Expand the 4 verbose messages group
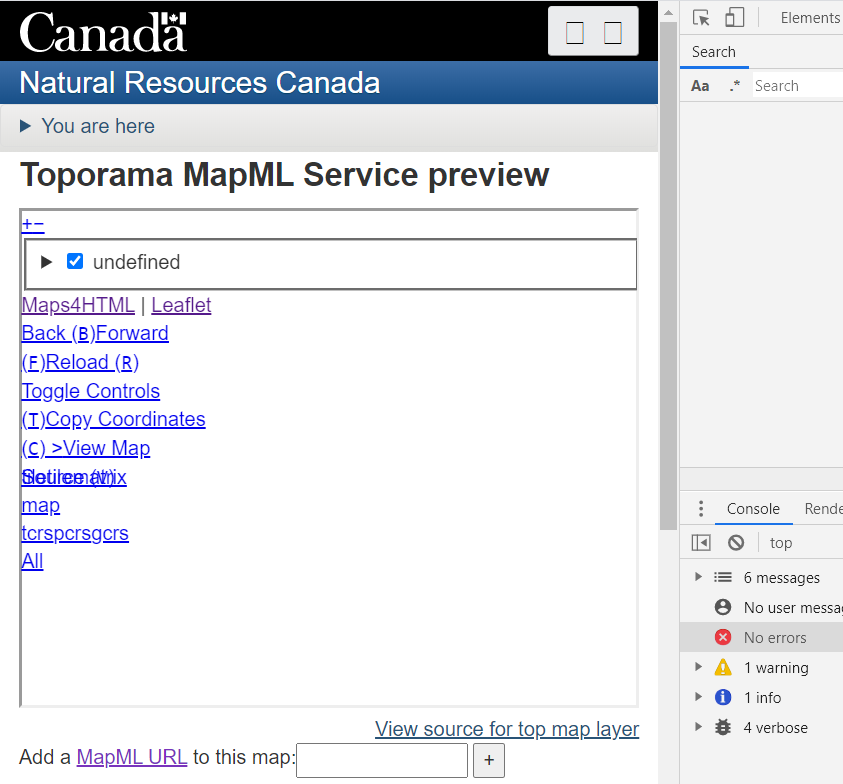The image size is (843, 784). pyautogui.click(x=698, y=727)
